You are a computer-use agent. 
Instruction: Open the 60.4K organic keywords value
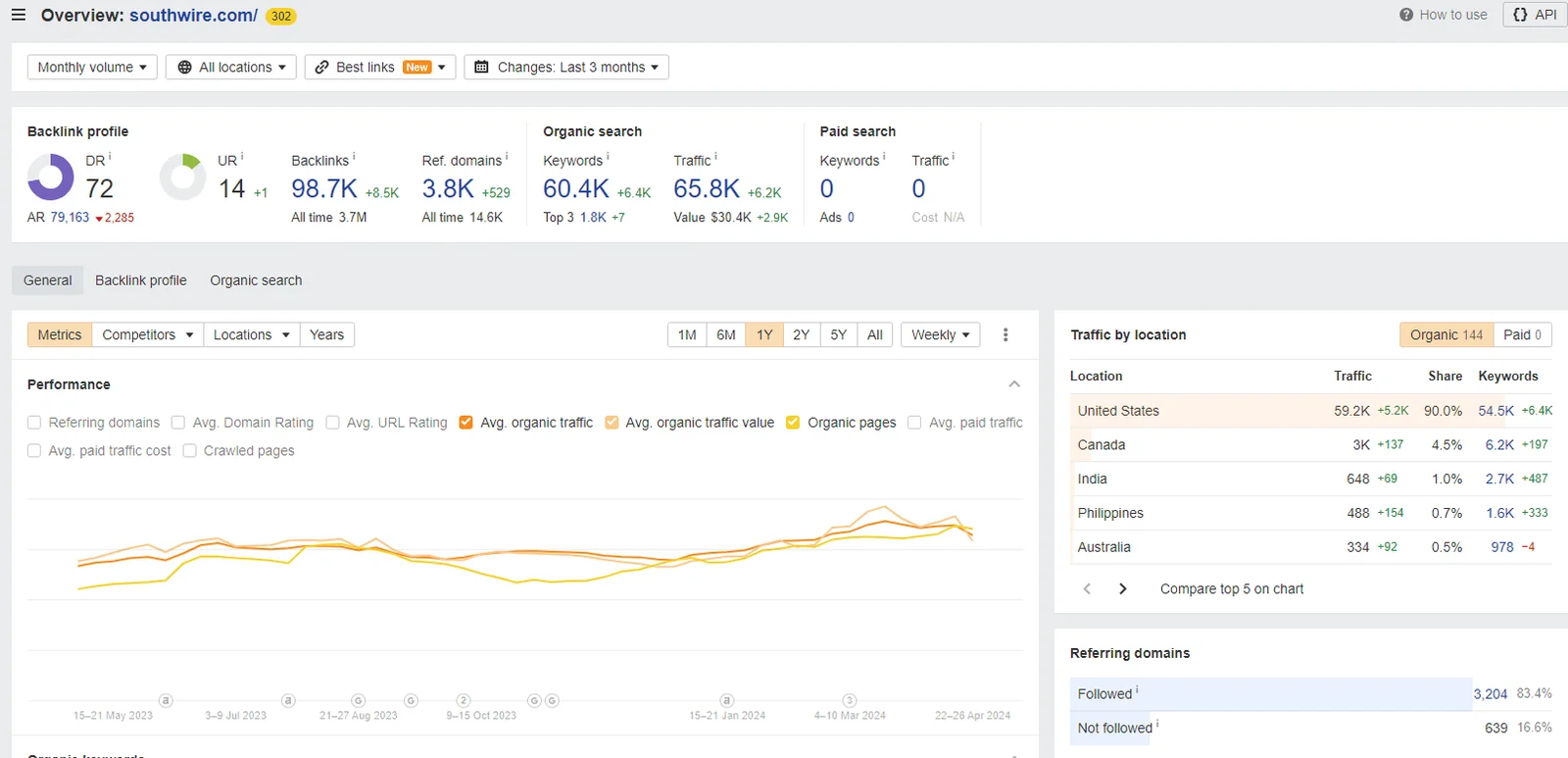576,188
